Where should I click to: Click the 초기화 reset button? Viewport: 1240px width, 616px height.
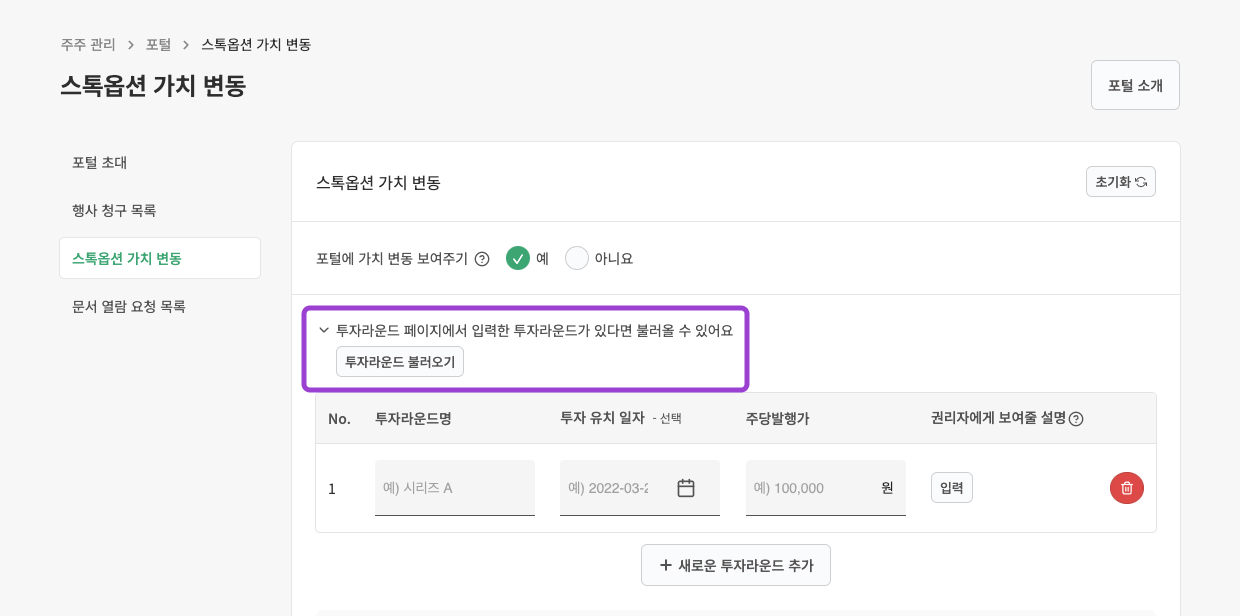[x=1120, y=182]
